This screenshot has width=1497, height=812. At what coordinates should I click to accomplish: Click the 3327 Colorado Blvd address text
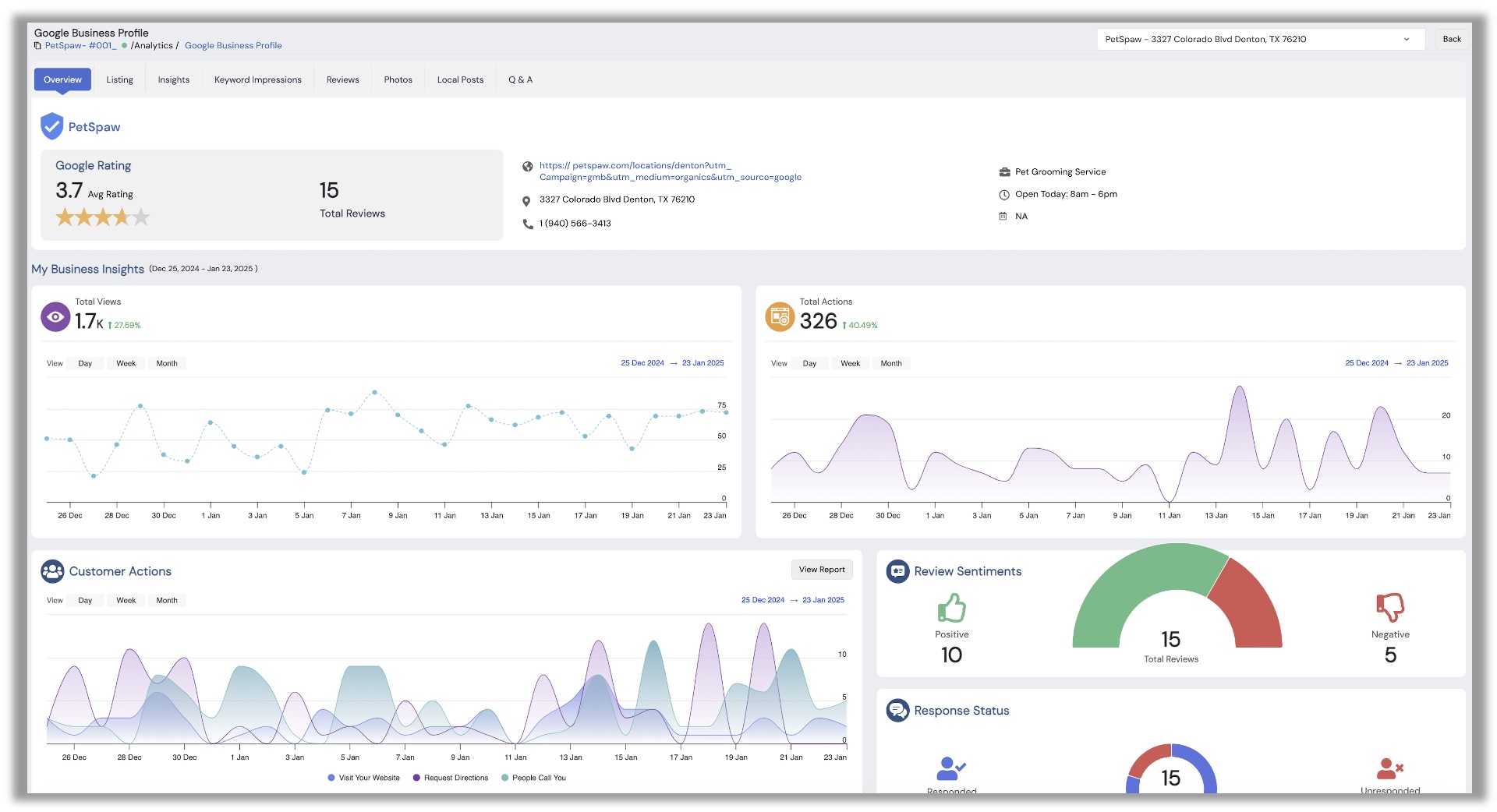[x=617, y=199]
